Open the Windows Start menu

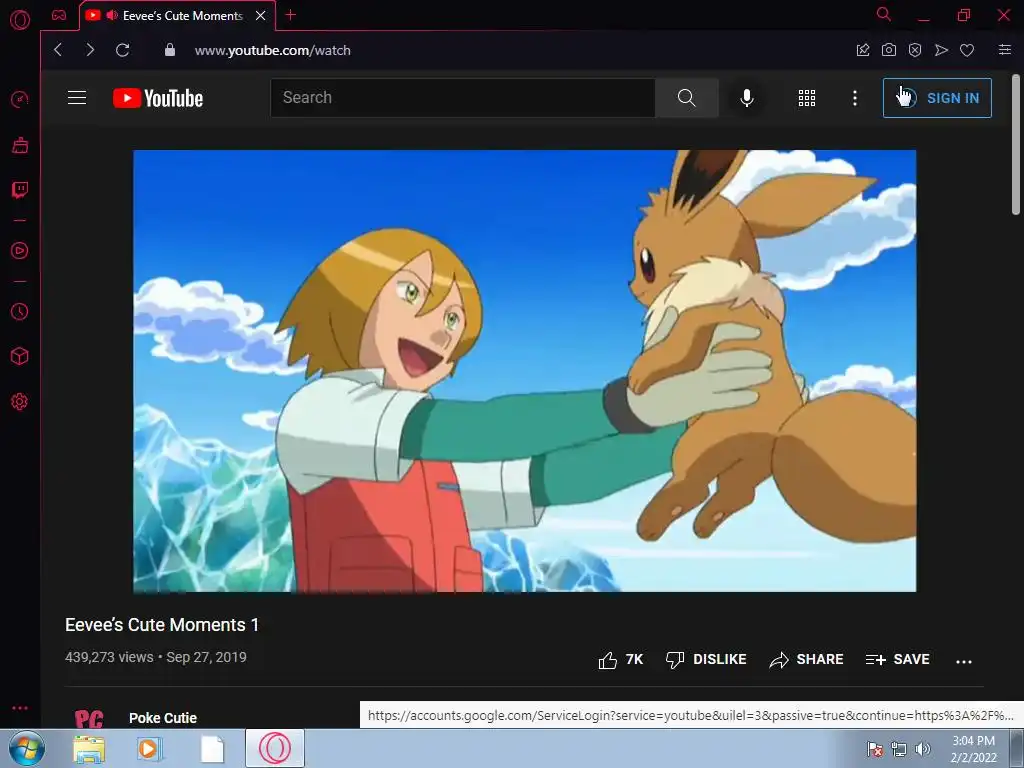click(x=27, y=748)
